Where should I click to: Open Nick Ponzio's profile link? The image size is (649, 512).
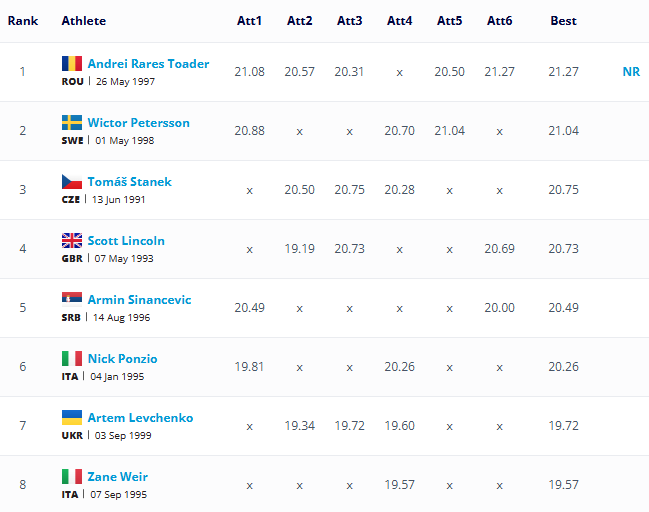coord(122,359)
